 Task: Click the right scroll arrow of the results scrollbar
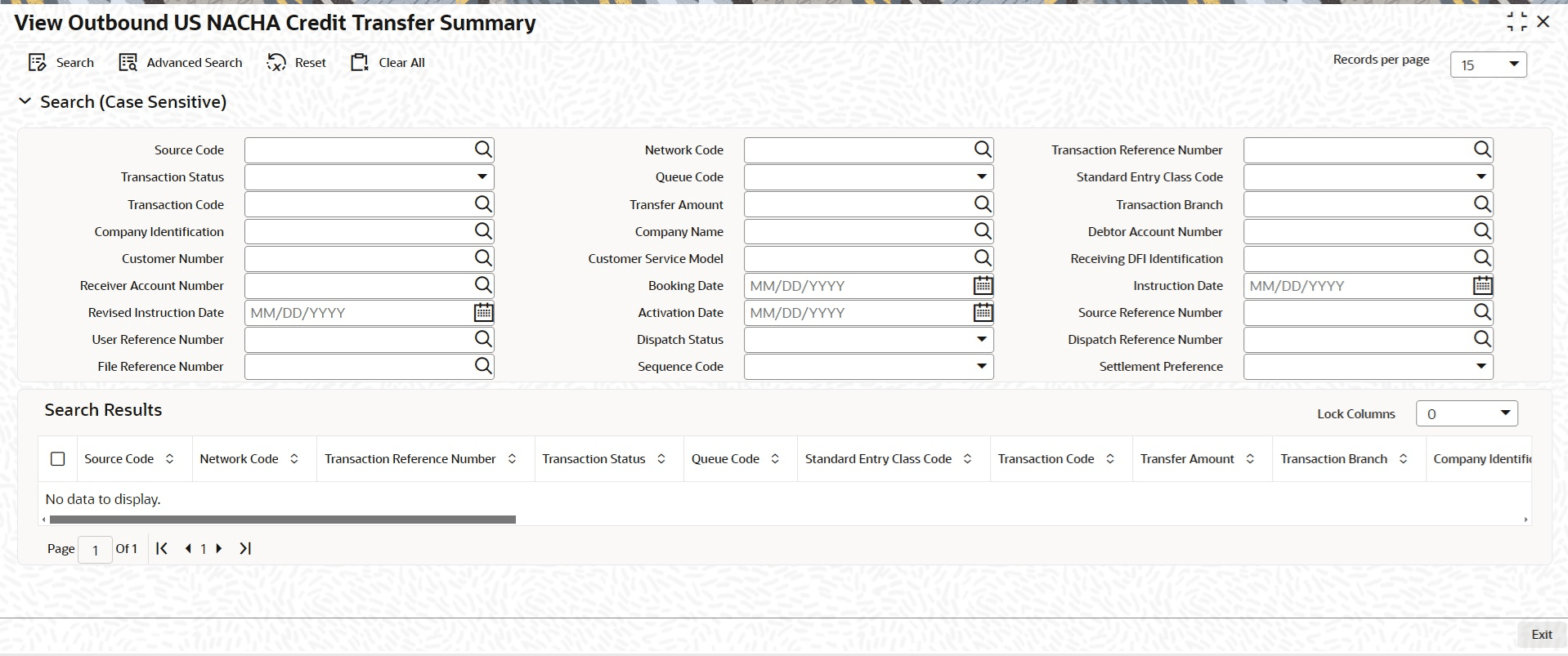[x=1525, y=520]
